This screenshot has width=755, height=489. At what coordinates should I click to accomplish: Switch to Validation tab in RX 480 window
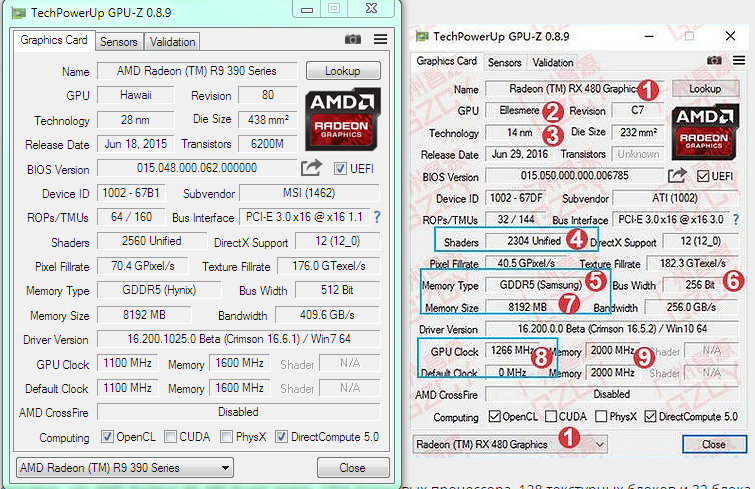(553, 63)
